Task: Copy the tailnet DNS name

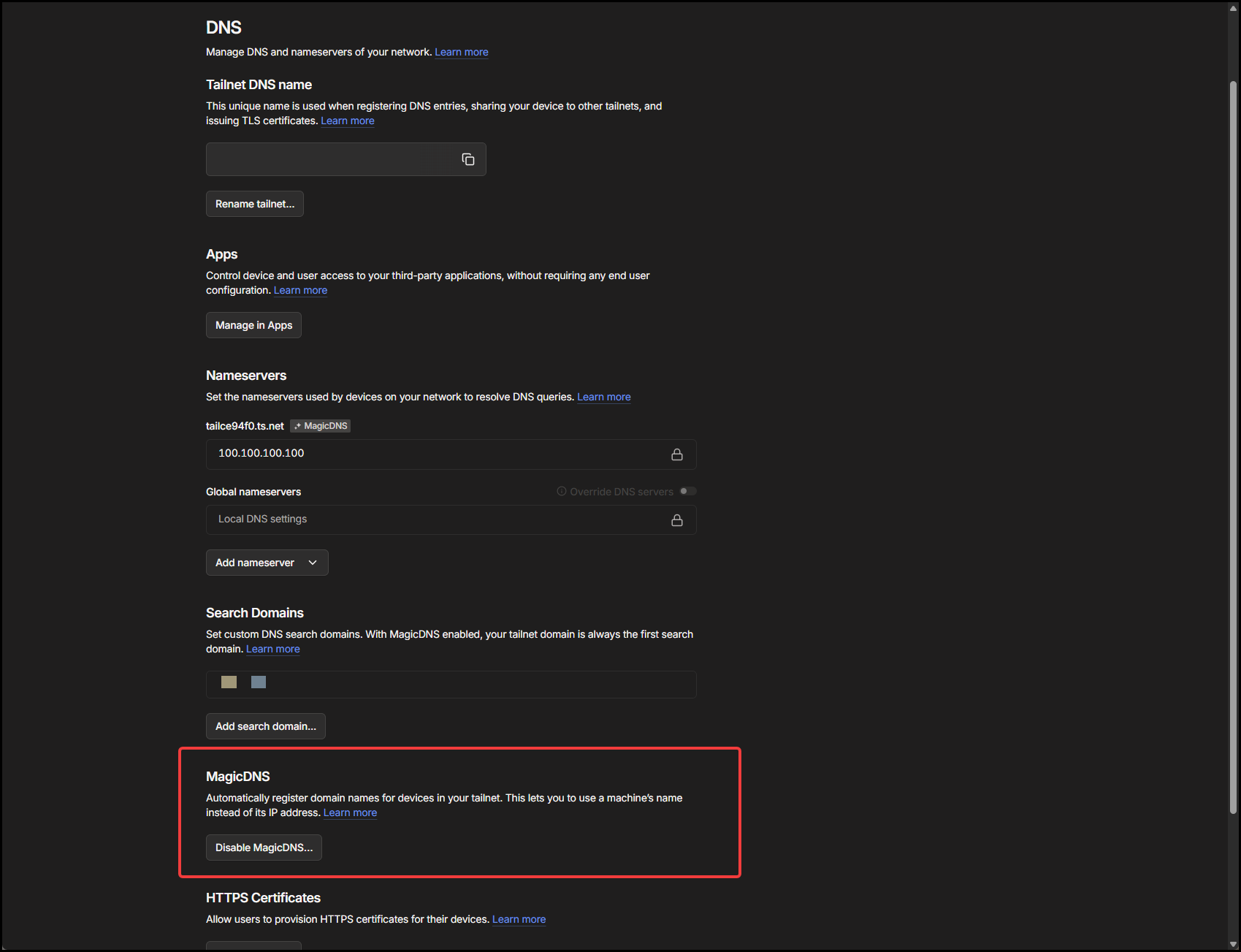Action: point(468,159)
